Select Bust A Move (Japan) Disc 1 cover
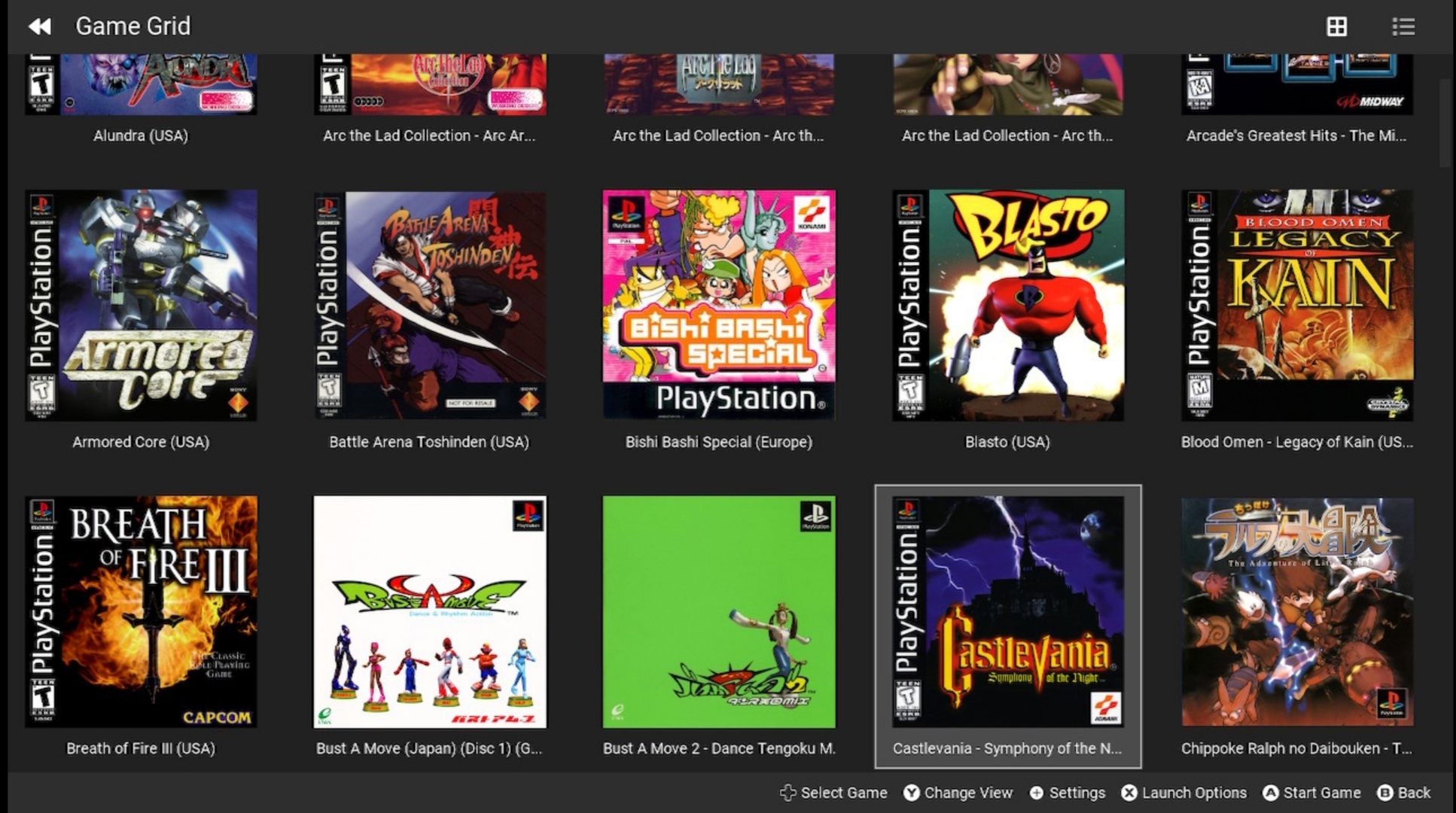The image size is (1456, 813). tap(430, 611)
